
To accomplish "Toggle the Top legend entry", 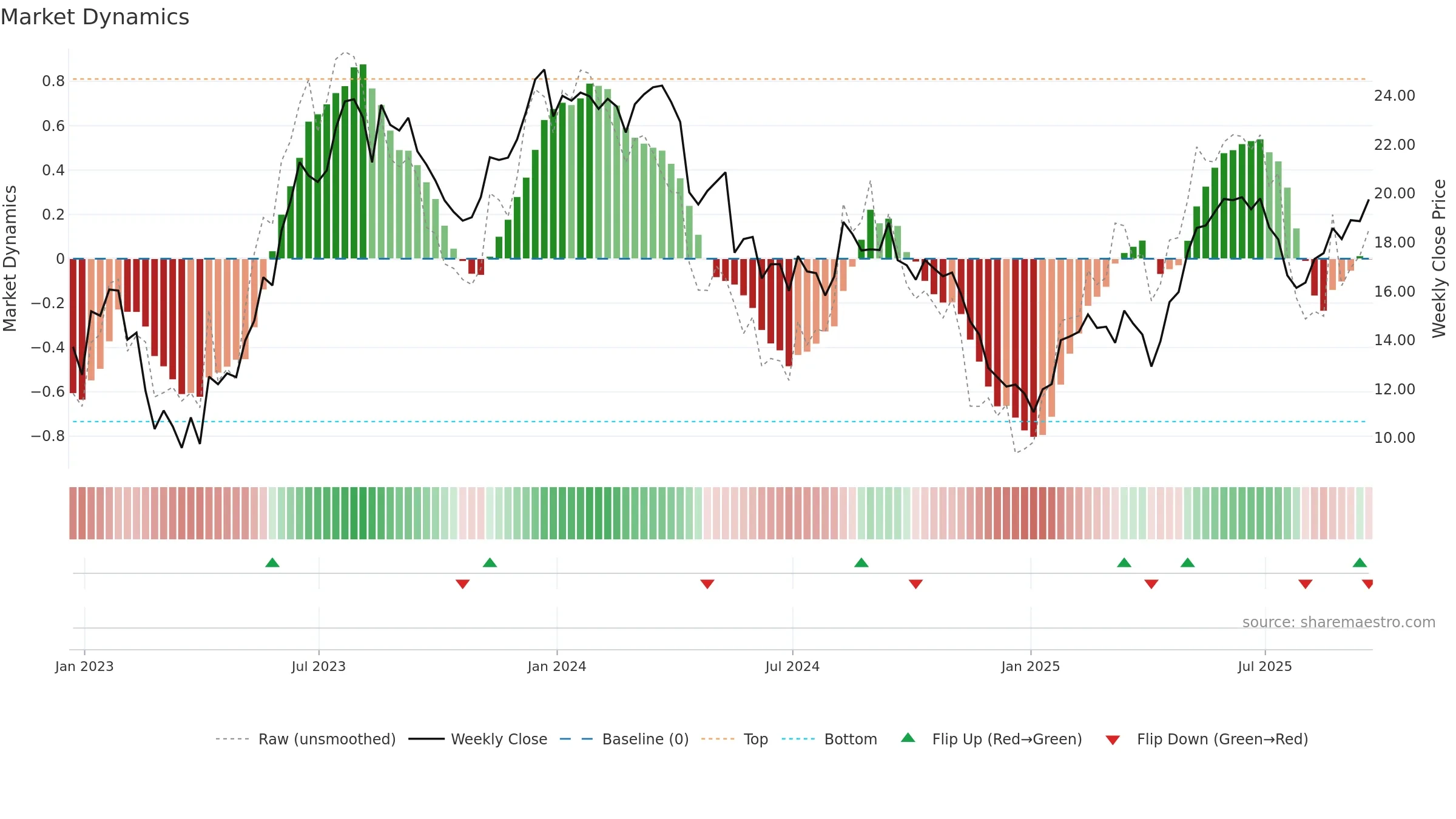I will [x=735, y=739].
